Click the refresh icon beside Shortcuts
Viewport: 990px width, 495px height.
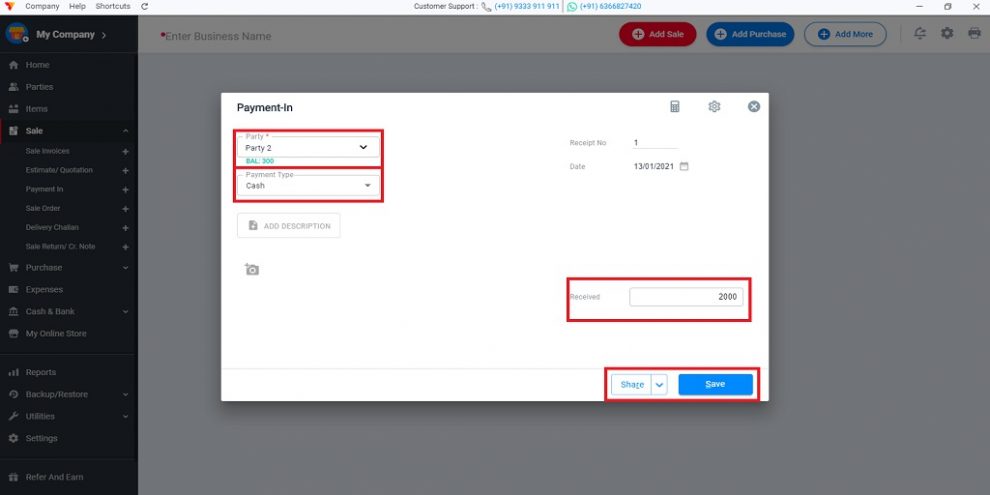pos(145,6)
